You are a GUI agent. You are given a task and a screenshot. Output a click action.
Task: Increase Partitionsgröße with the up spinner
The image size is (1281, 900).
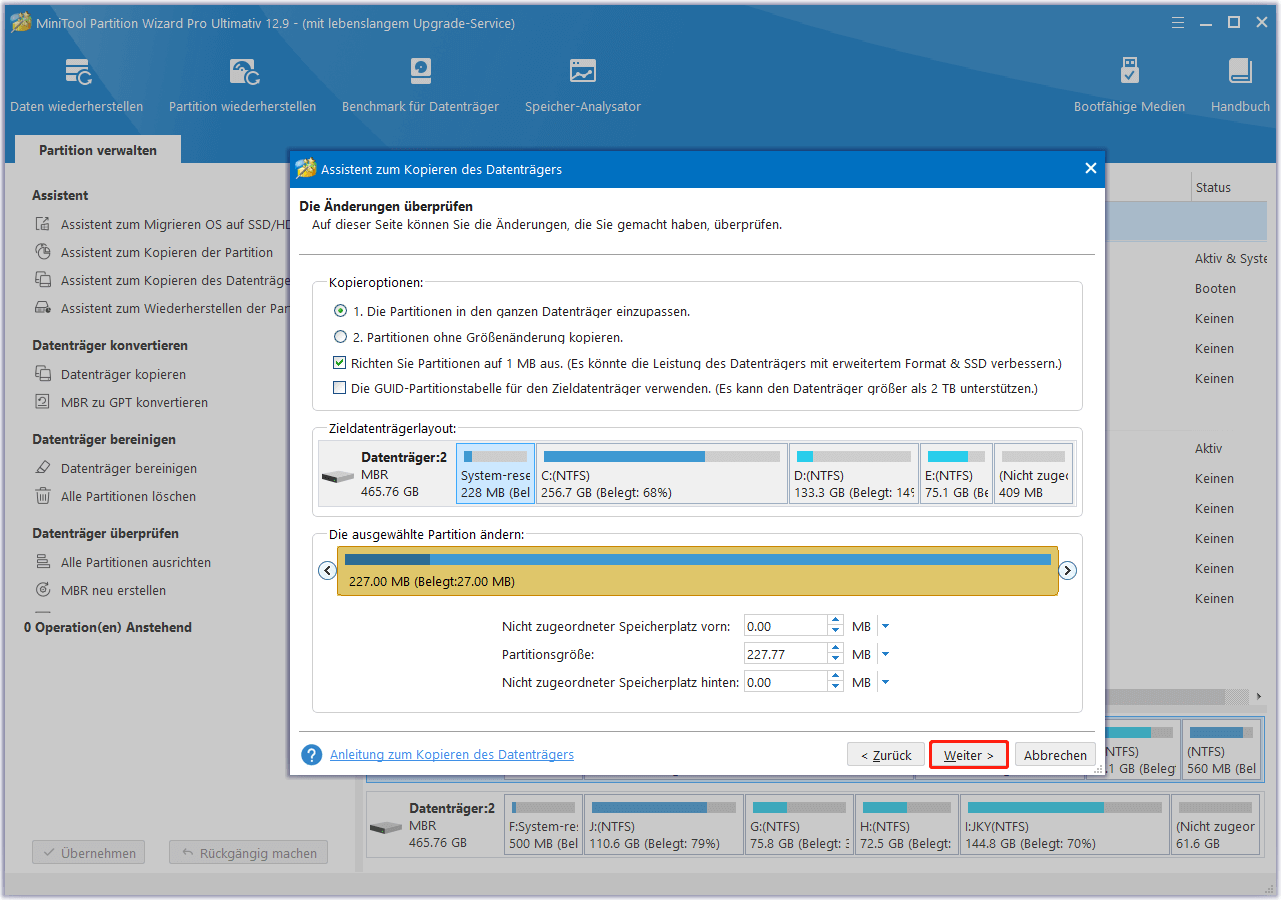point(835,649)
